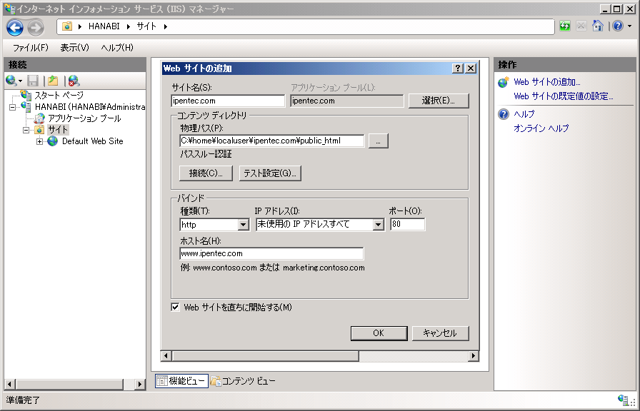Click the キャンセル button
The width and height of the screenshot is (640, 411).
click(440, 333)
